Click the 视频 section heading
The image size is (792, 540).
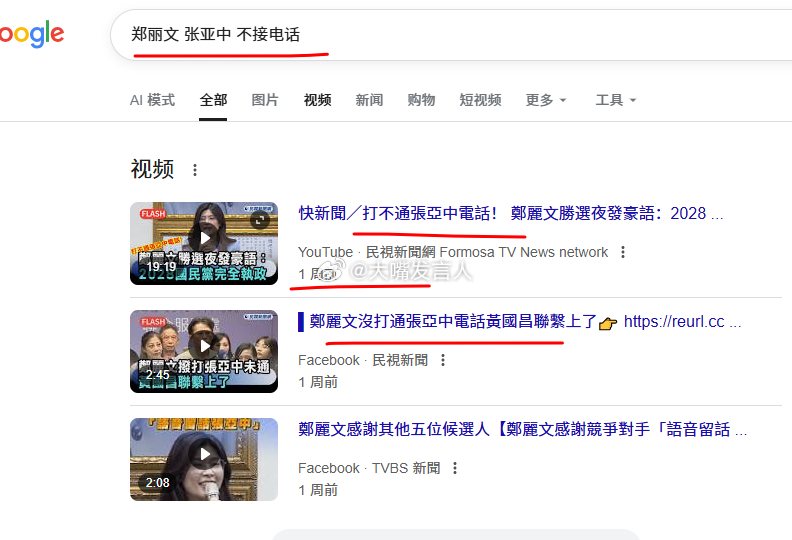pos(152,169)
